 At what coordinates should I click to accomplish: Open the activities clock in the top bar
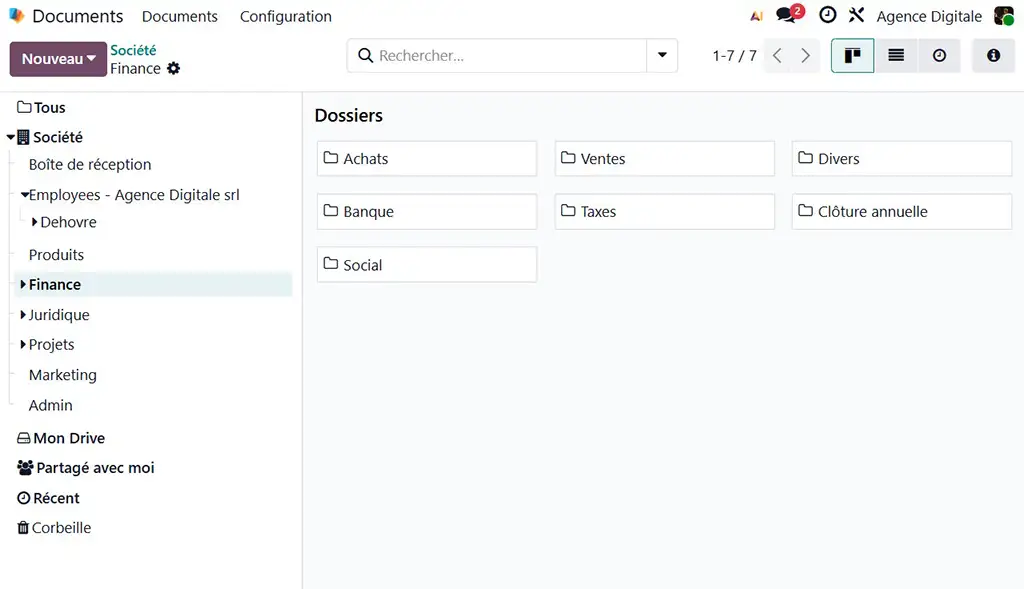tap(825, 15)
